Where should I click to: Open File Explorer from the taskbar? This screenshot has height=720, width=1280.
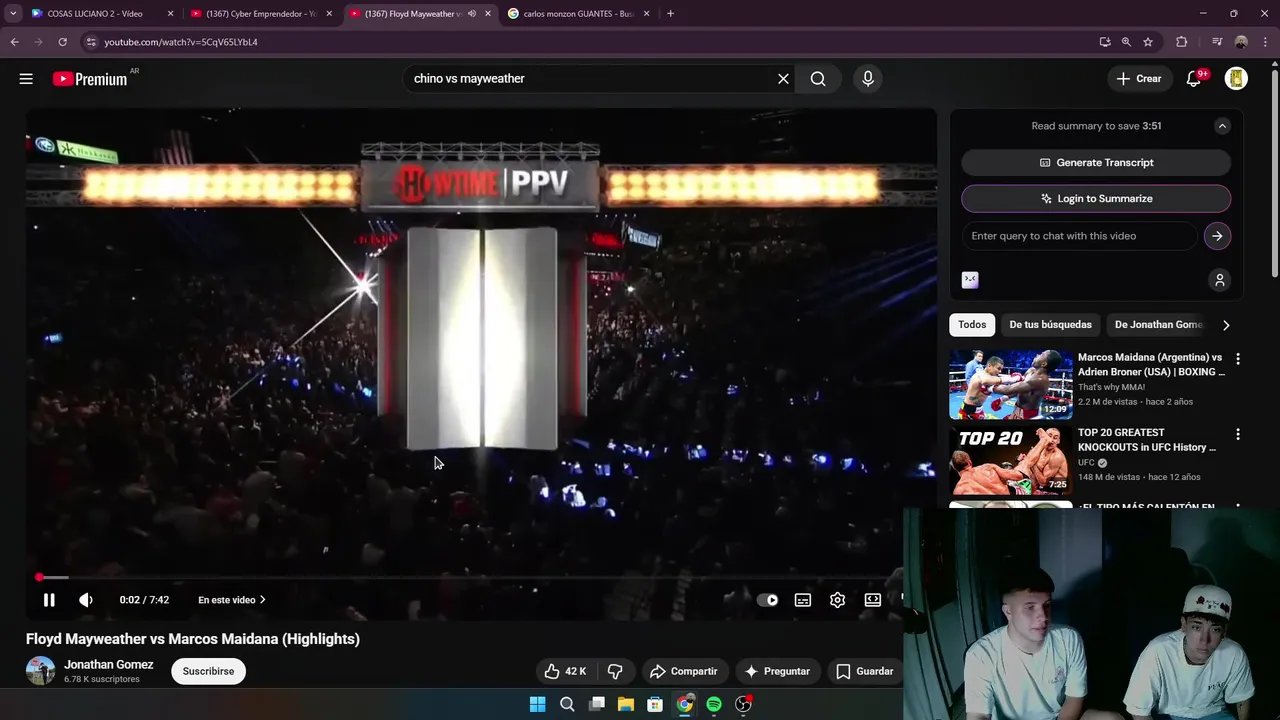click(x=626, y=704)
